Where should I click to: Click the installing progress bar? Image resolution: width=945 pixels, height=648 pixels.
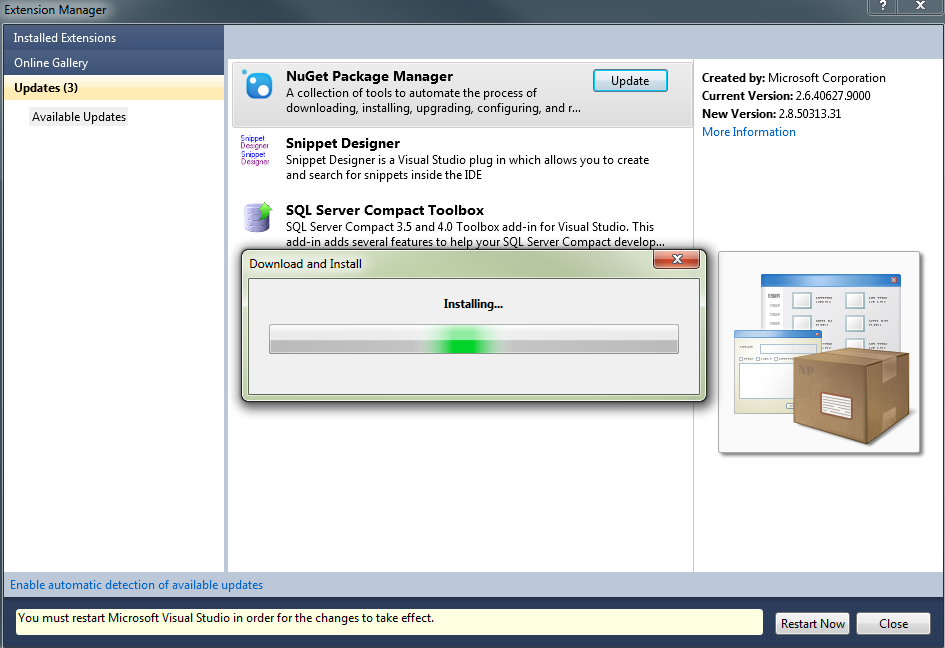point(474,339)
